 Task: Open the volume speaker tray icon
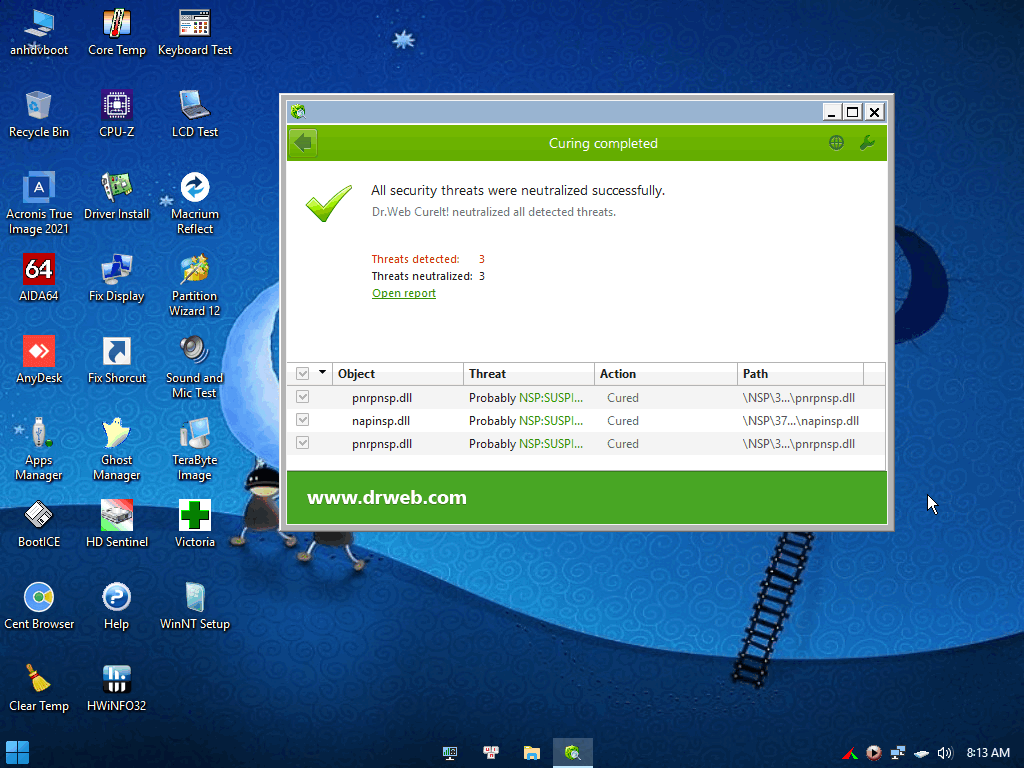944,753
